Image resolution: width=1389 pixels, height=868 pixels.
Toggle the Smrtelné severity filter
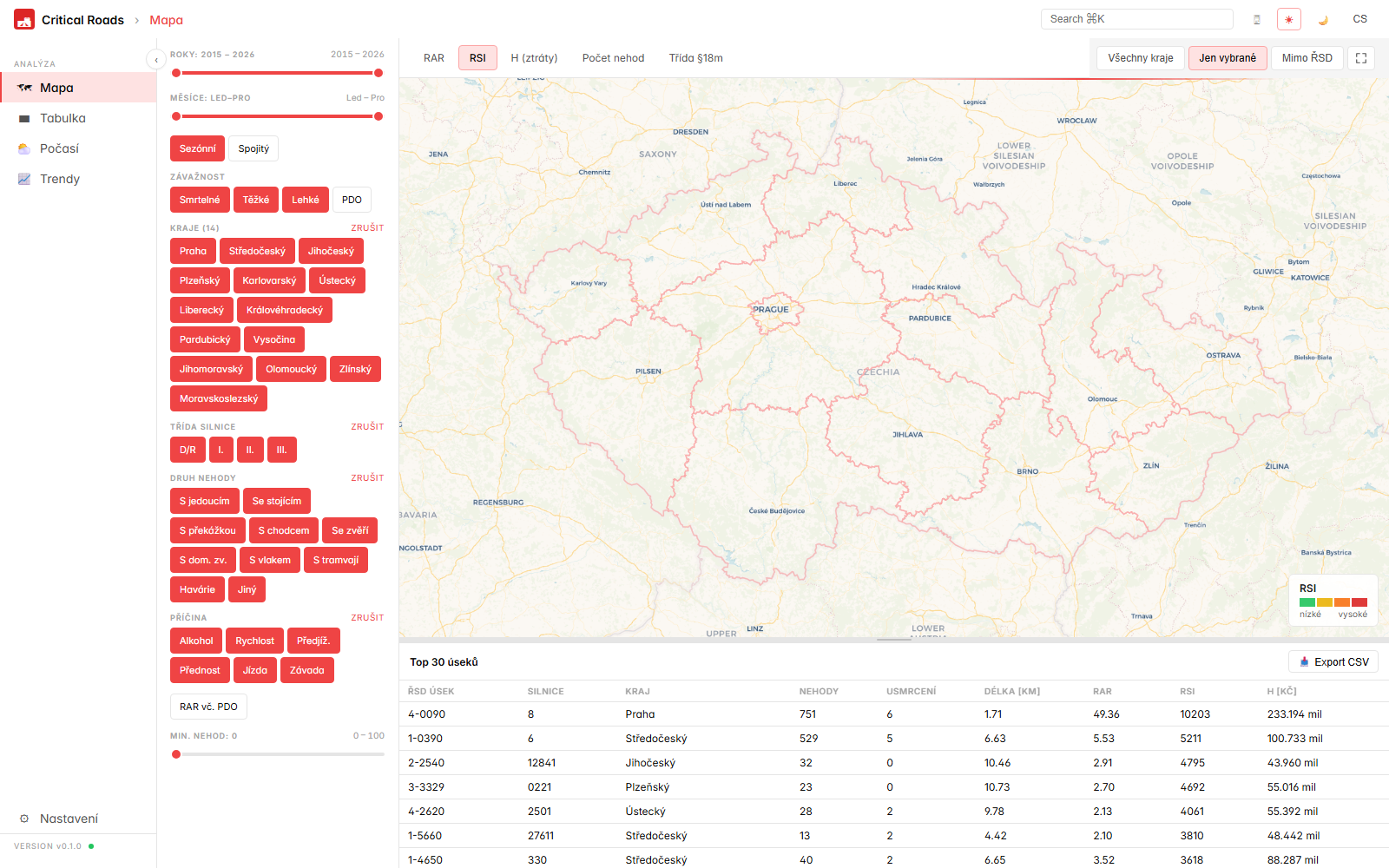200,200
